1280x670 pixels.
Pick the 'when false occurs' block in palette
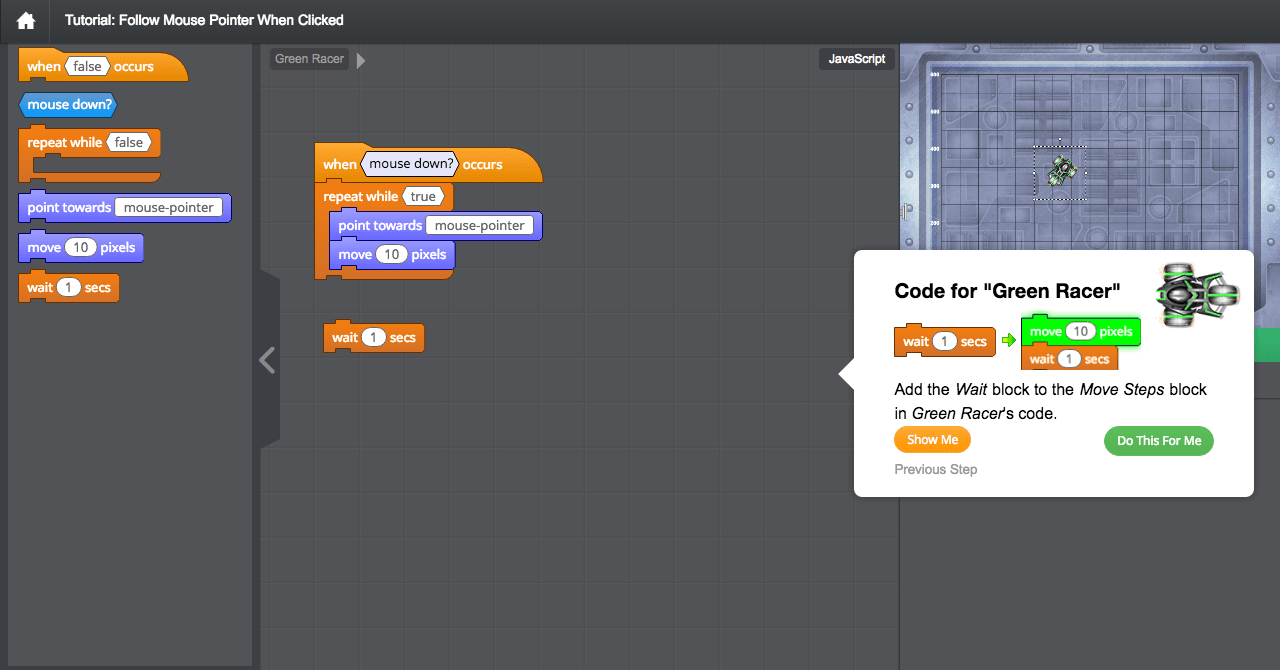coord(103,66)
